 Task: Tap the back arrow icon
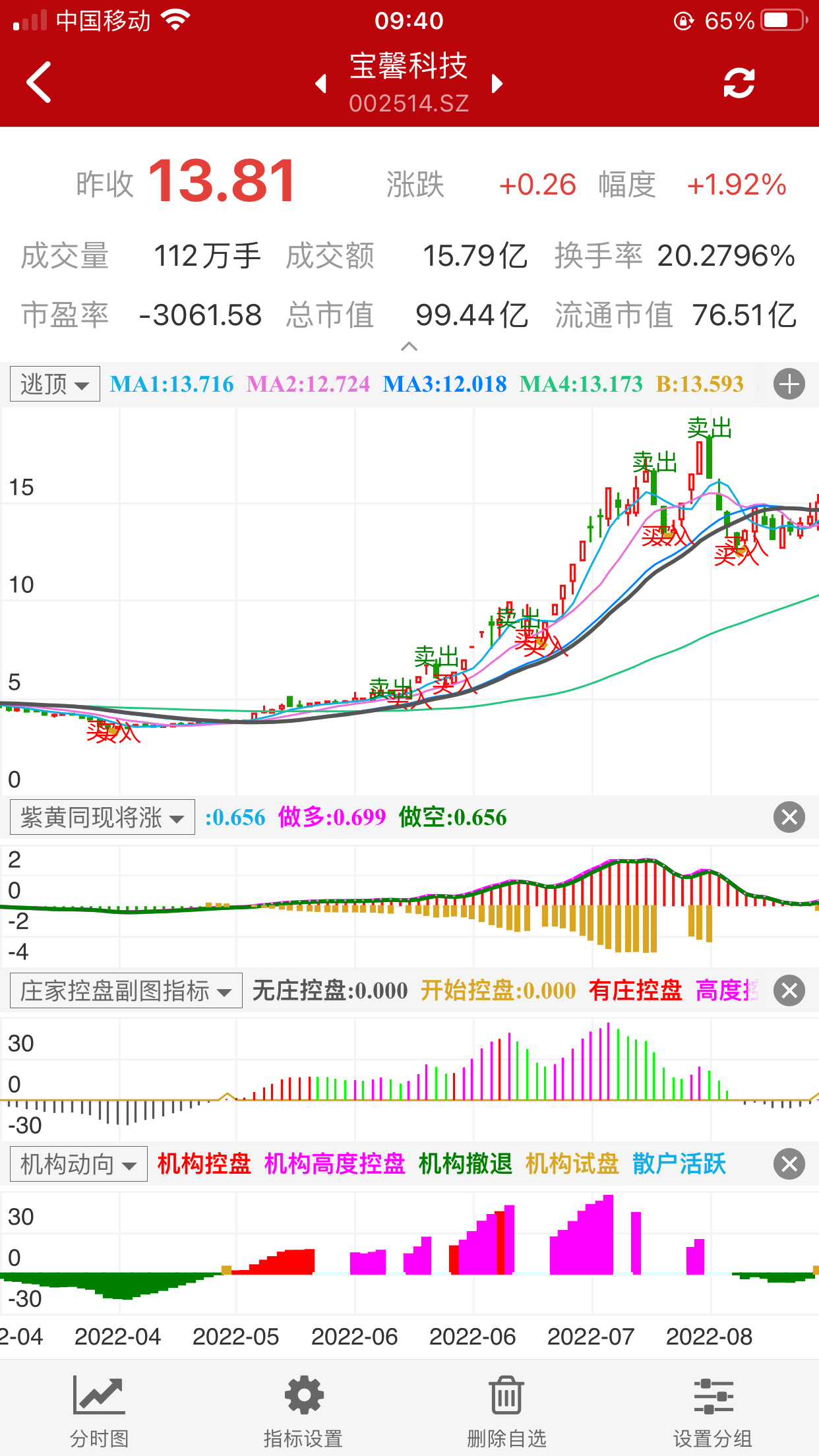click(39, 82)
